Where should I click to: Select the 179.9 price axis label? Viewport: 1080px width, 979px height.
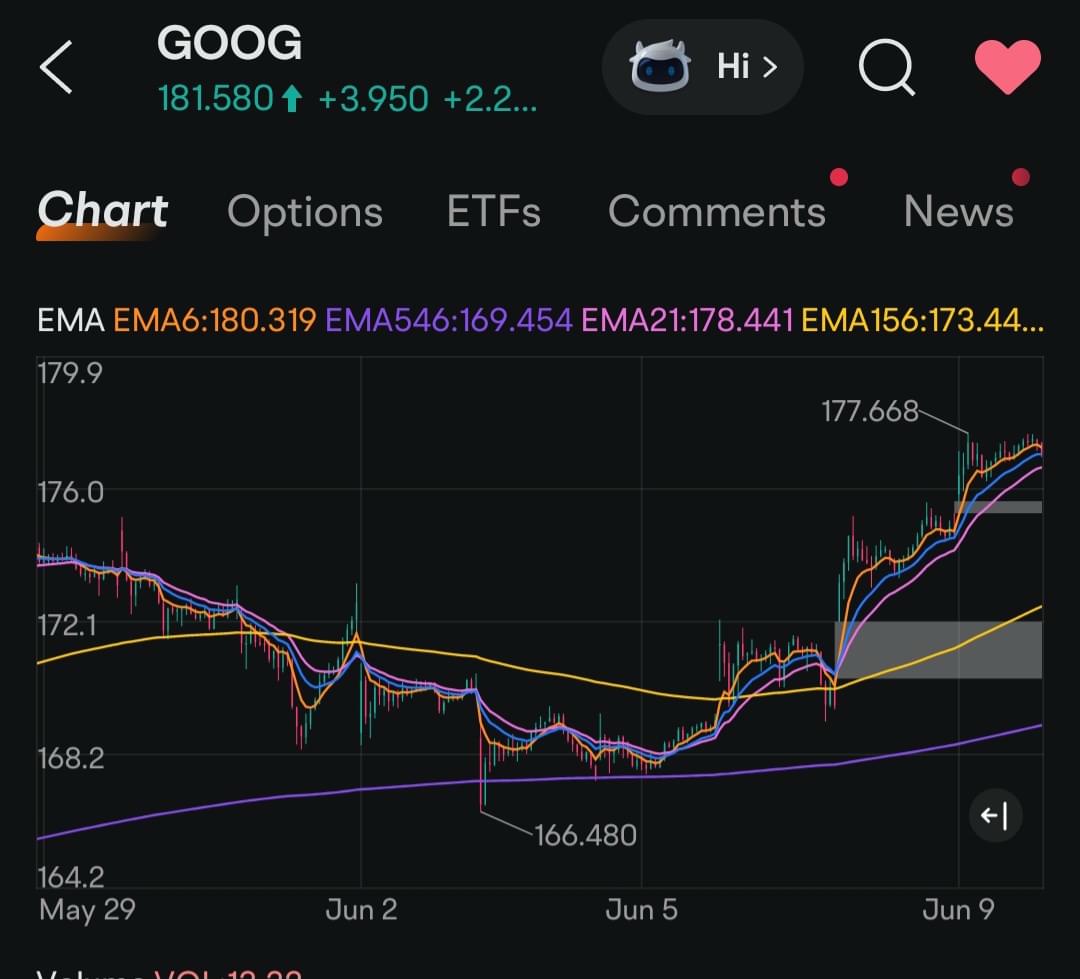pyautogui.click(x=70, y=373)
